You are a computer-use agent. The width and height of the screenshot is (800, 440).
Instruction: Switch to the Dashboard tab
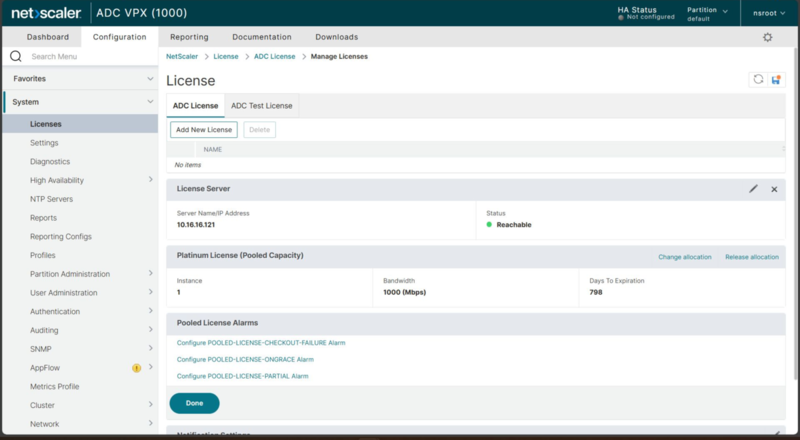(48, 37)
